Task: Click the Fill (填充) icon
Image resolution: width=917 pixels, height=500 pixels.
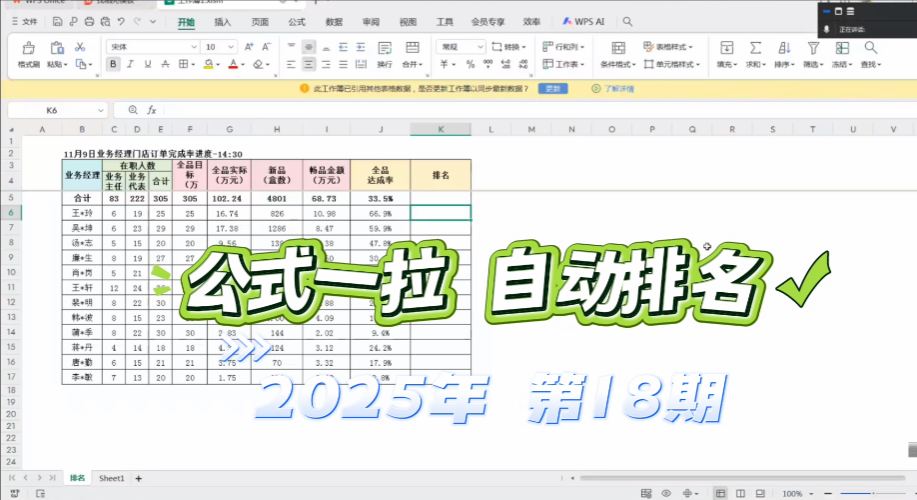Action: coord(726,48)
